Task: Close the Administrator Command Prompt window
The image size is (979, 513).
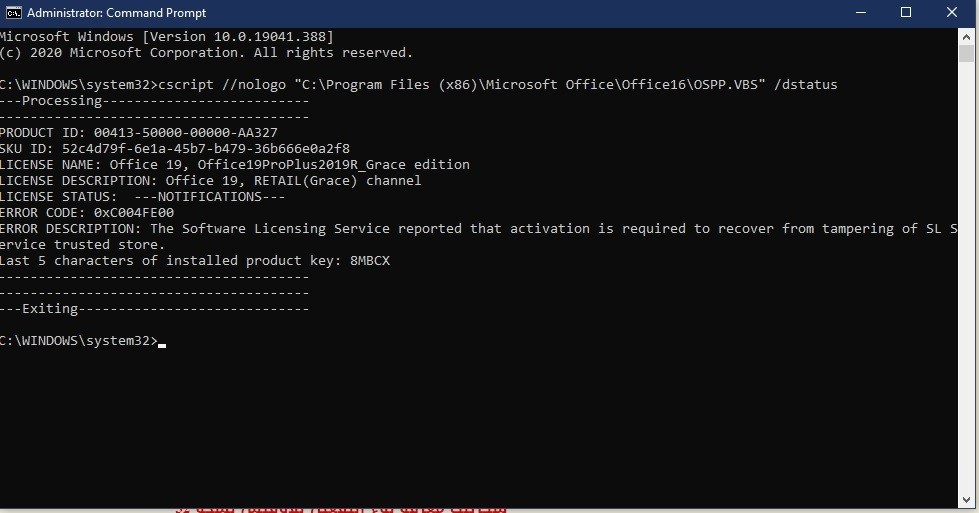Action: [952, 12]
